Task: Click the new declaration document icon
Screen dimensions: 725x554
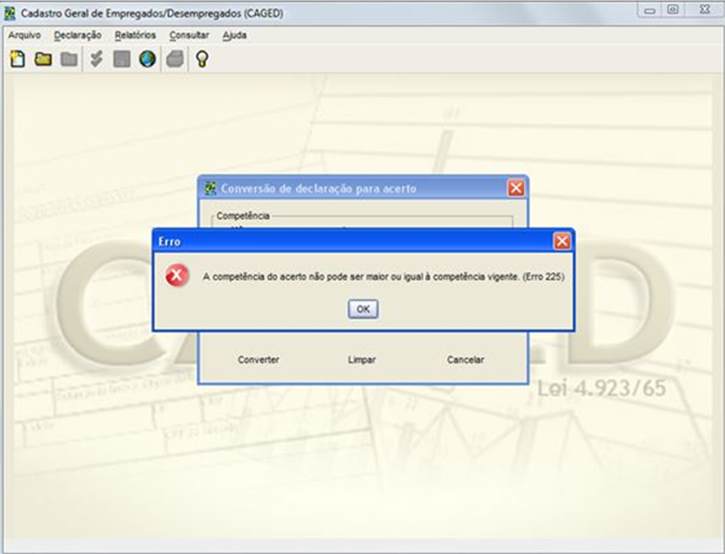Action: 18,59
